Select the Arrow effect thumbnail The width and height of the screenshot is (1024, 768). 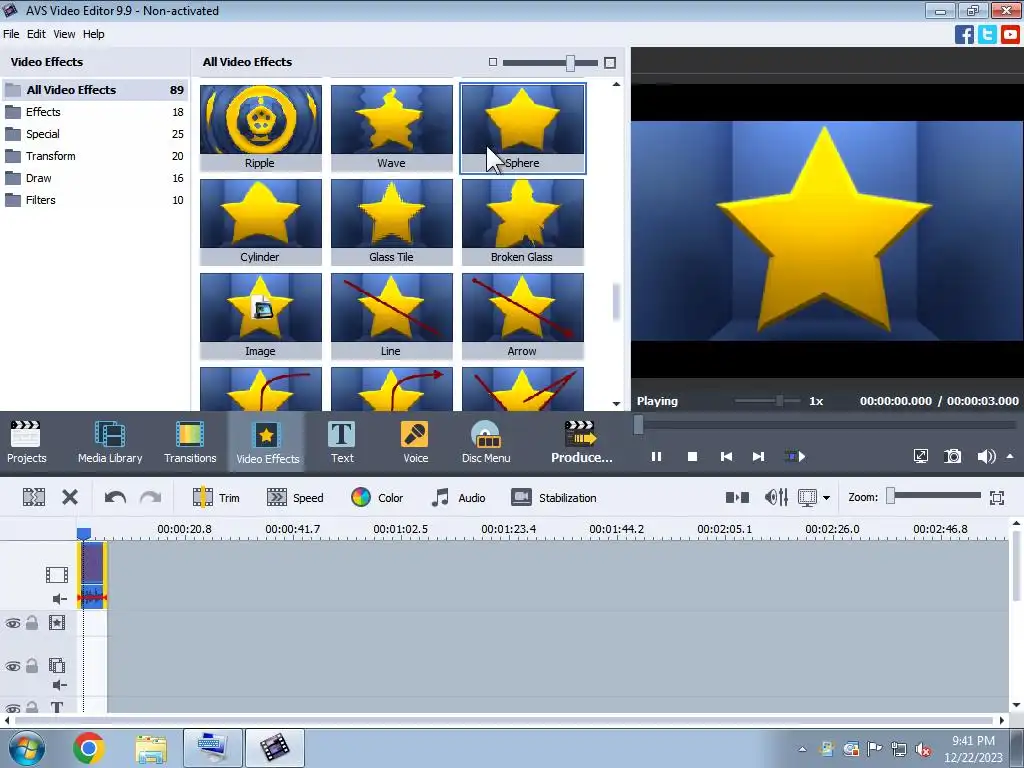tap(522, 316)
